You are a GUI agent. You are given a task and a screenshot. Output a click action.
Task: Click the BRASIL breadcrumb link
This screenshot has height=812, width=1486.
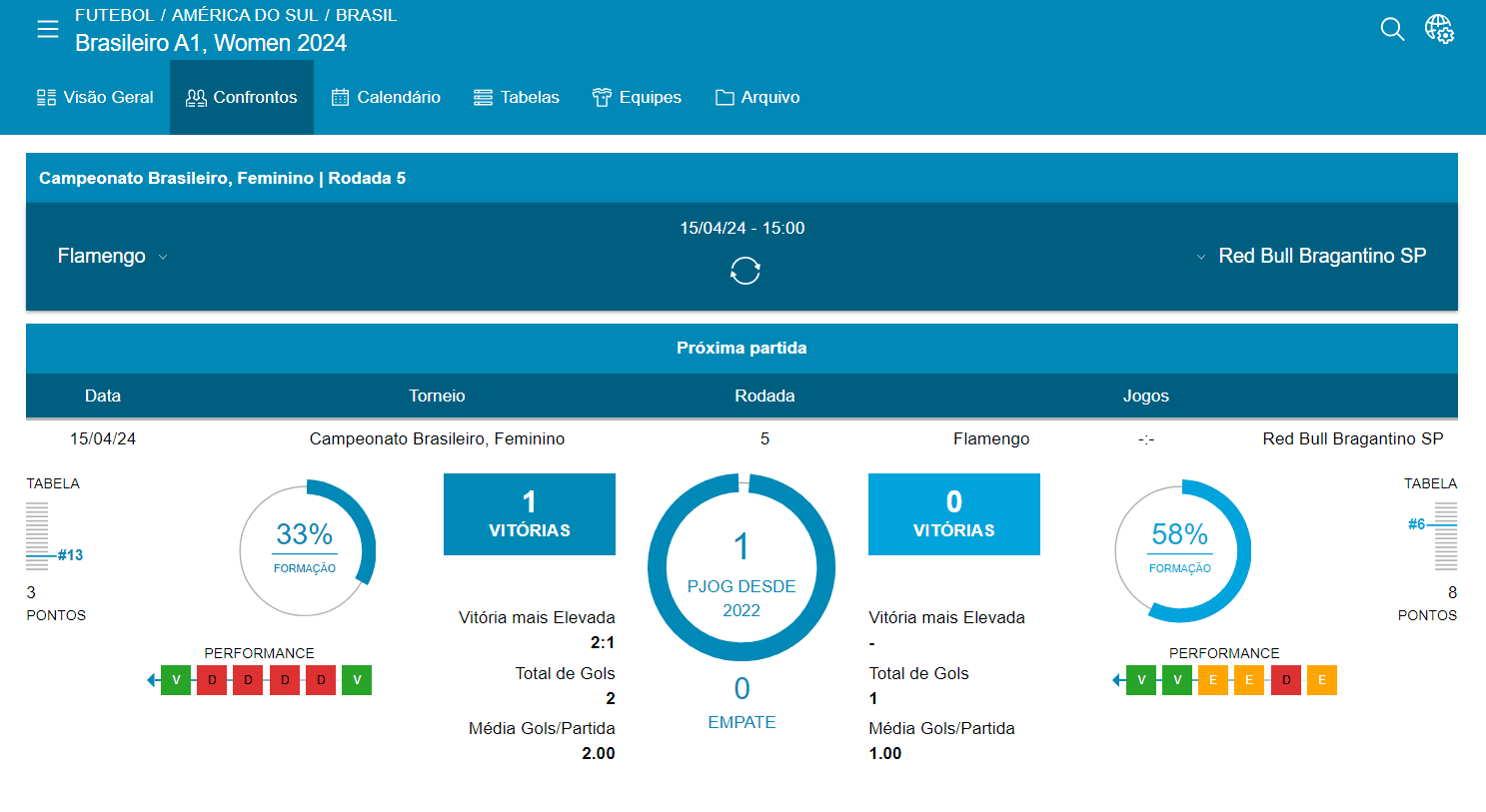[x=367, y=15]
